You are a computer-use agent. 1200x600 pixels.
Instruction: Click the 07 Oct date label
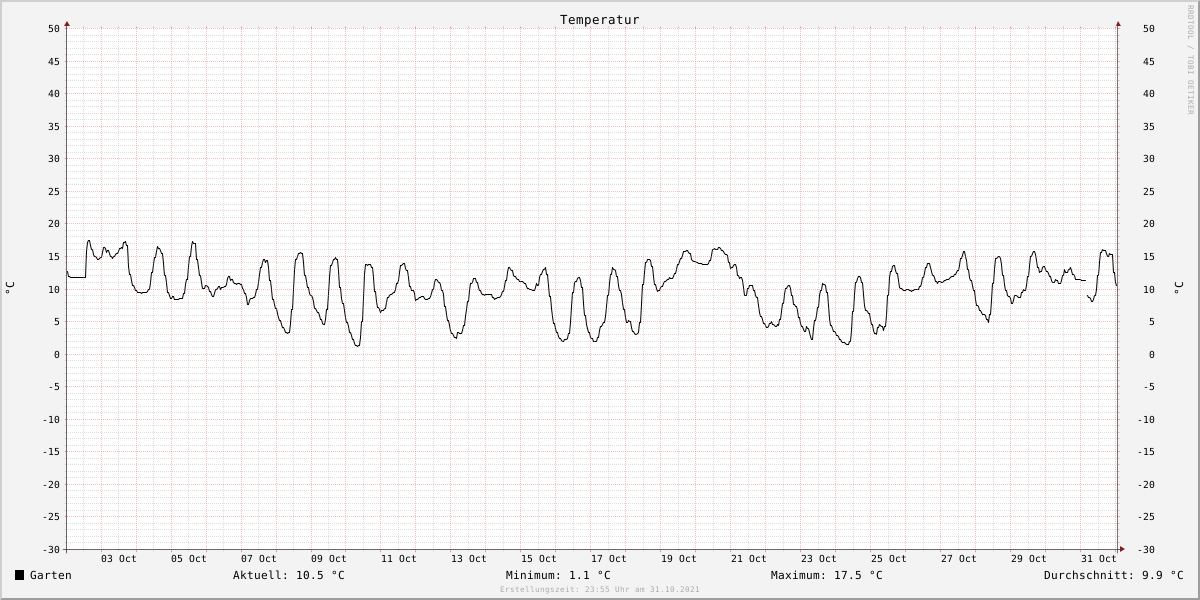259,559
